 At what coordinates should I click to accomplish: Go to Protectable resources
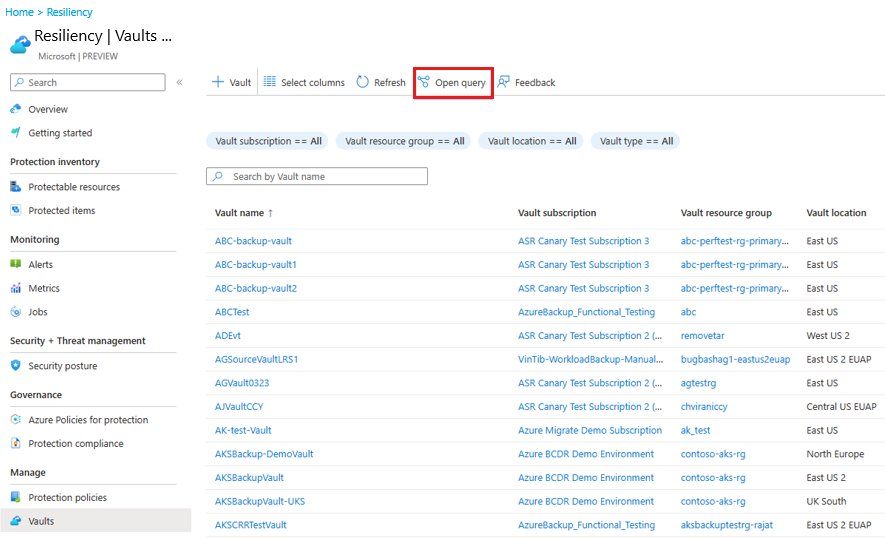tap(74, 187)
